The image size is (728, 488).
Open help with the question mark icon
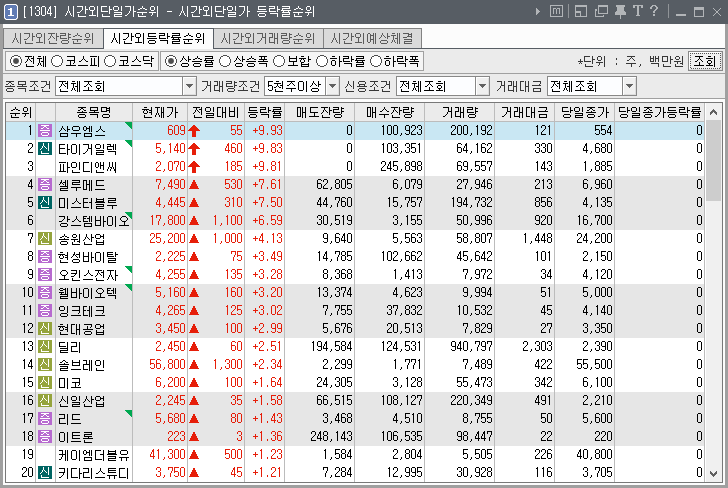click(654, 11)
